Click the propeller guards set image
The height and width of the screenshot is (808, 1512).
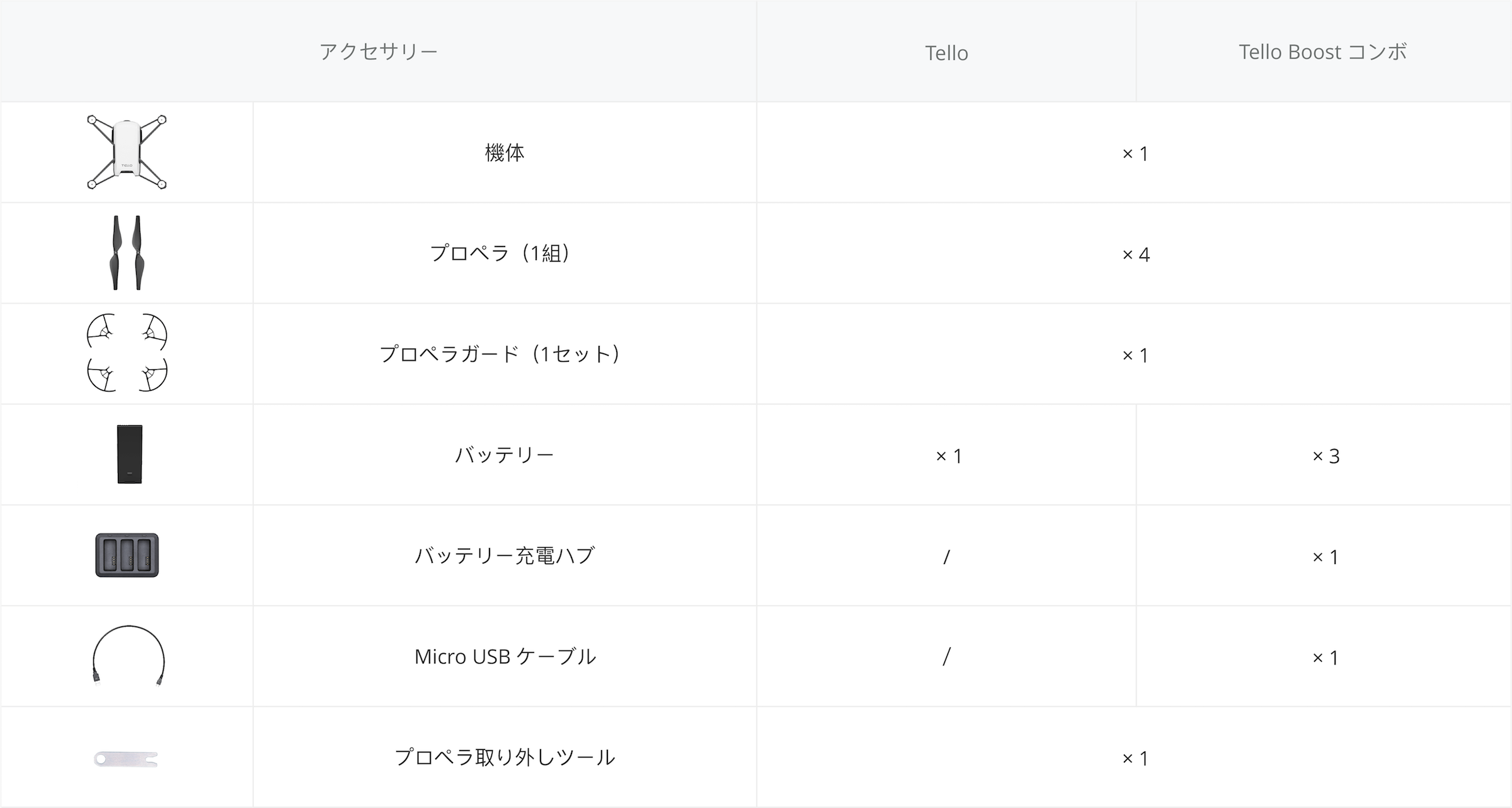(x=127, y=353)
